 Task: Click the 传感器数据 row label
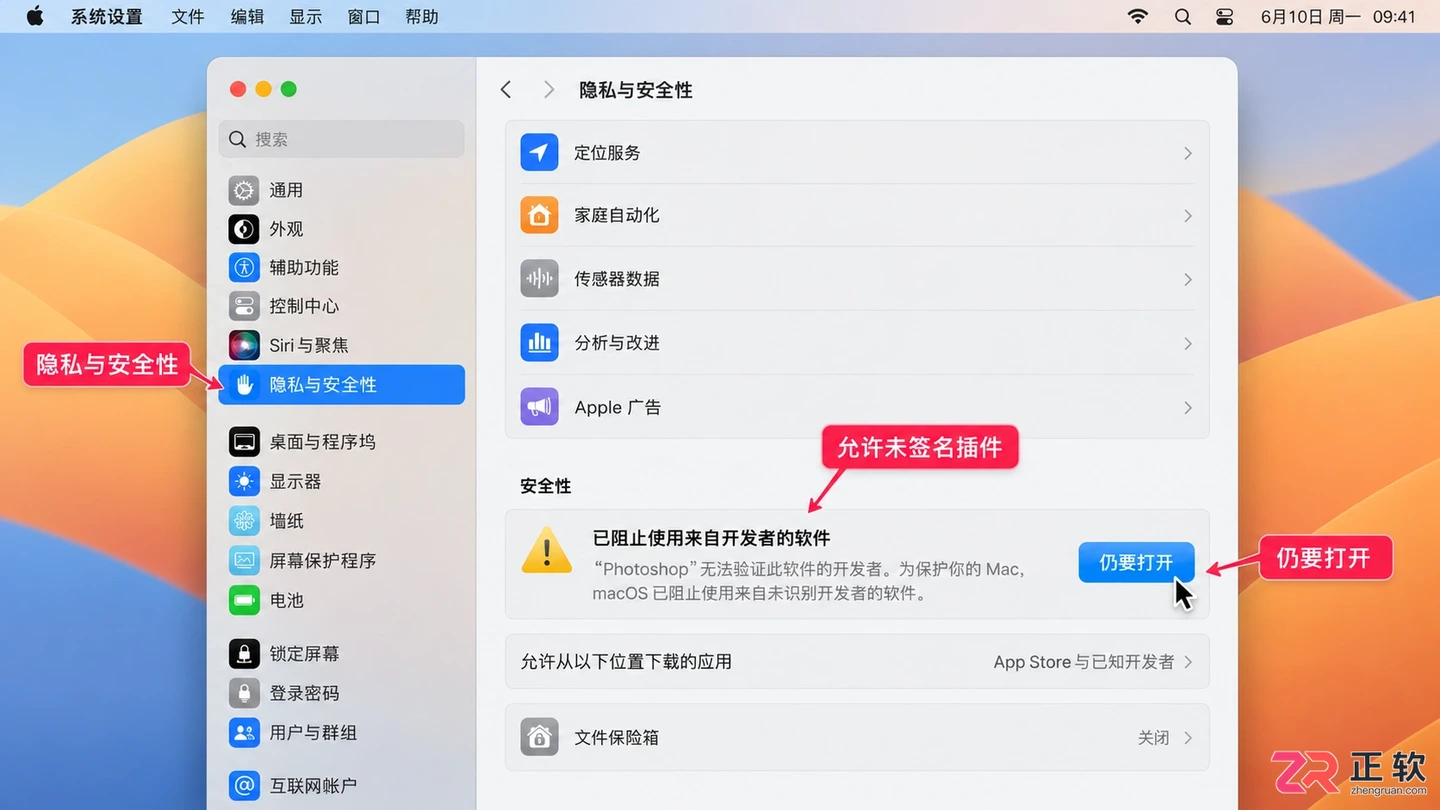(617, 279)
